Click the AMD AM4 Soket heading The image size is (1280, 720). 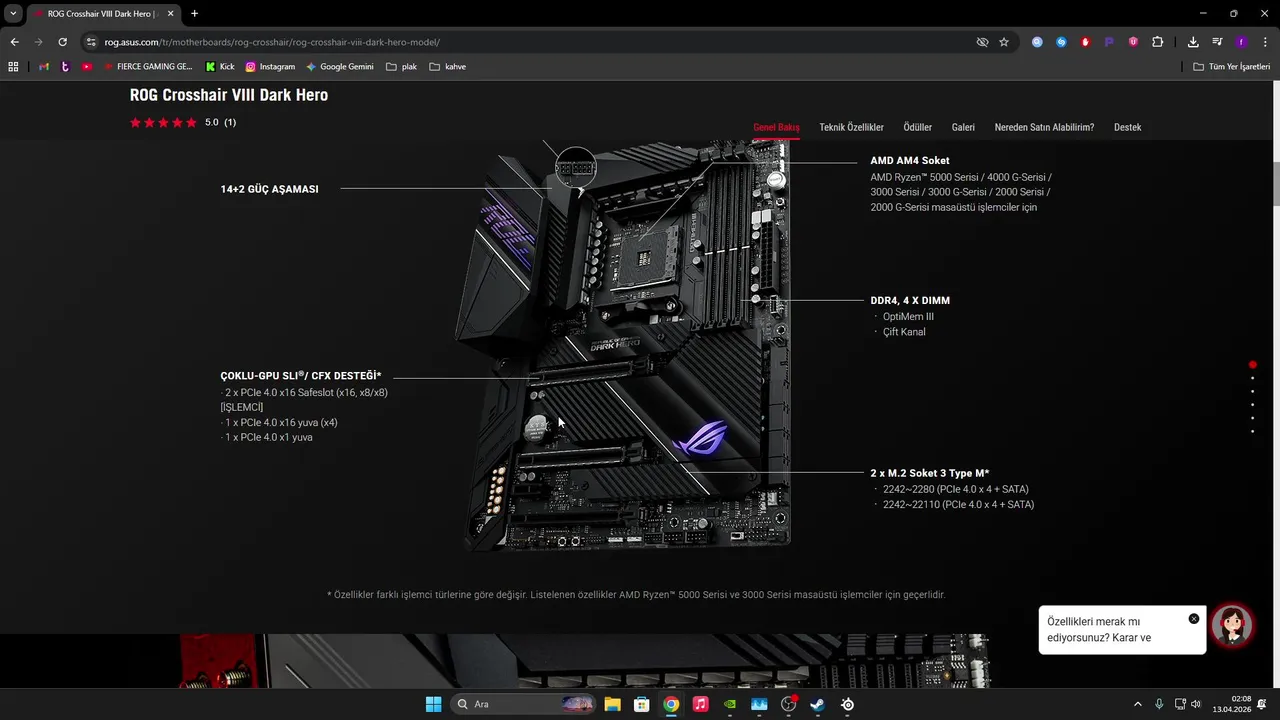(x=909, y=160)
